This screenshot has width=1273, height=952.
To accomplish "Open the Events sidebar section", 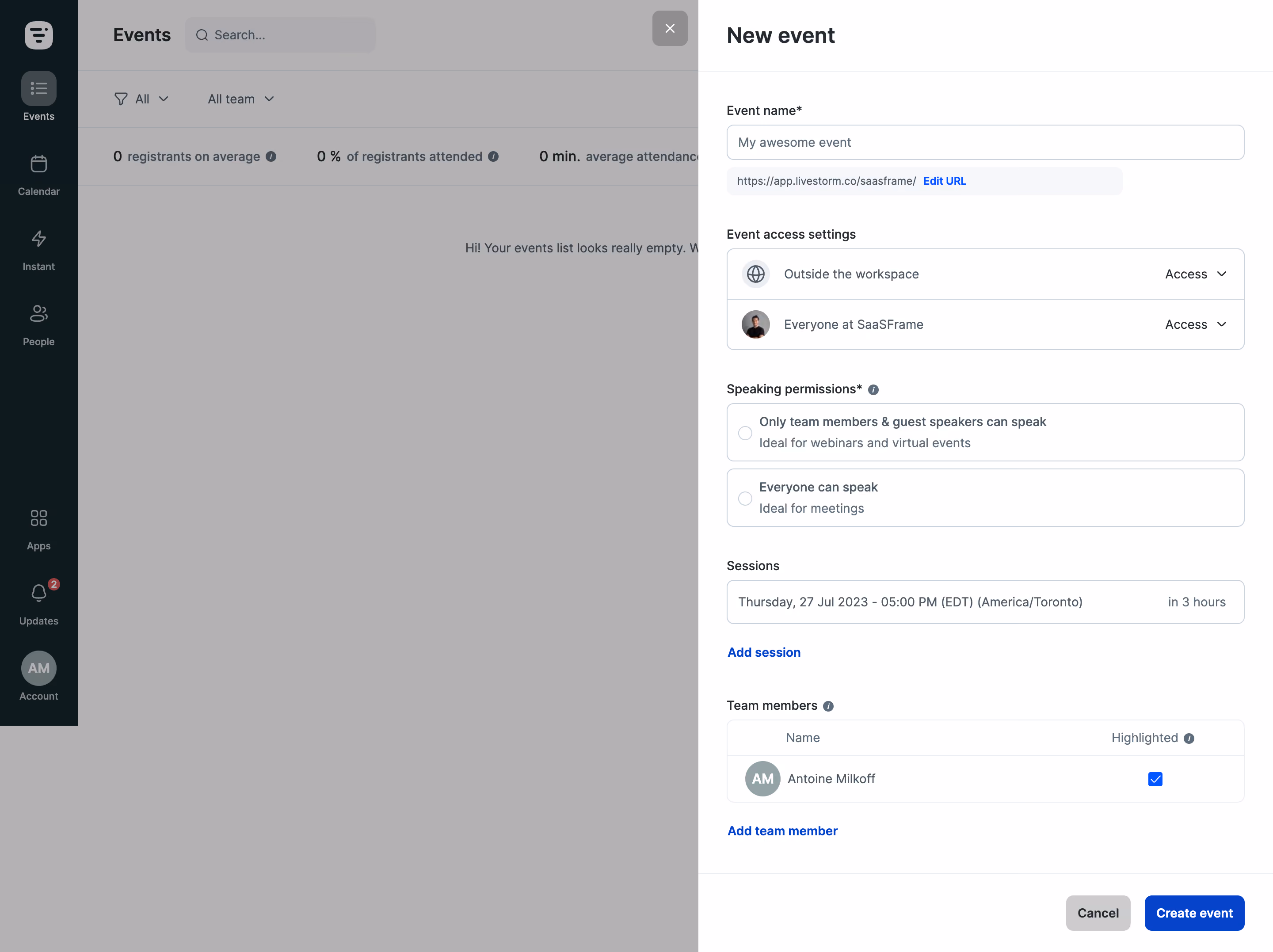I will click(x=38, y=97).
